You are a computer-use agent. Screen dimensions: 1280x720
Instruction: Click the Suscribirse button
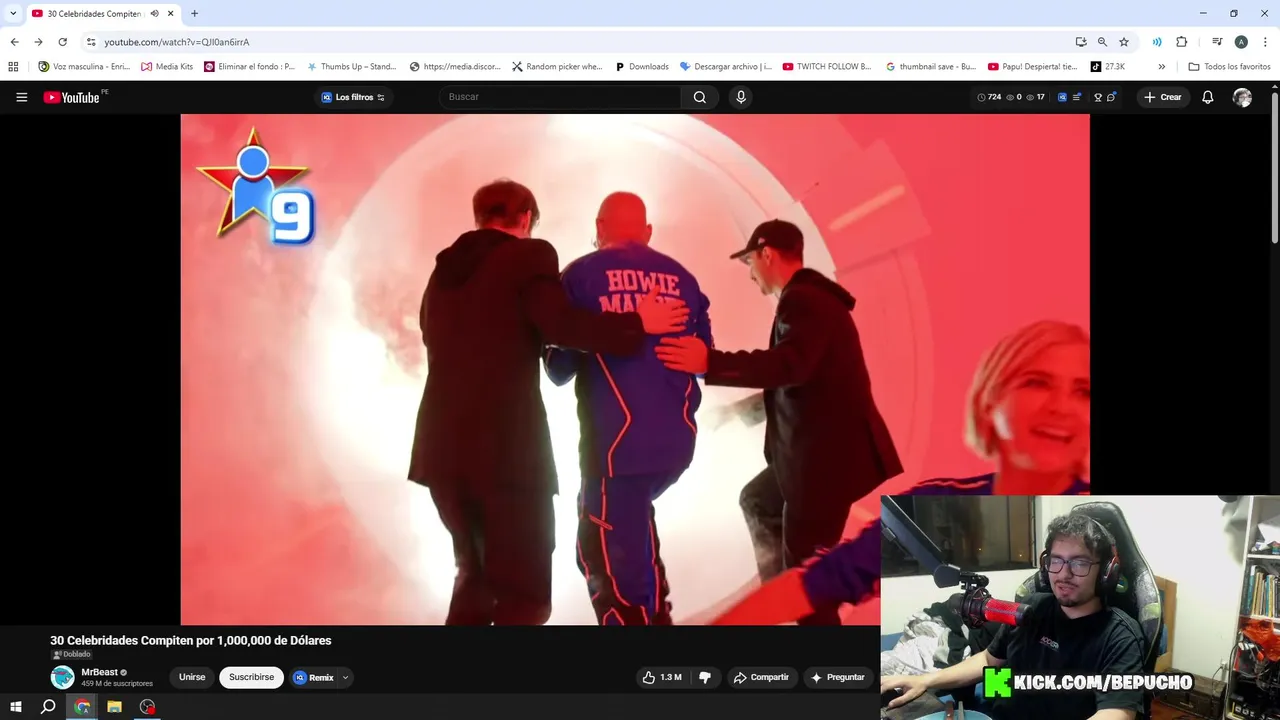[x=251, y=677]
